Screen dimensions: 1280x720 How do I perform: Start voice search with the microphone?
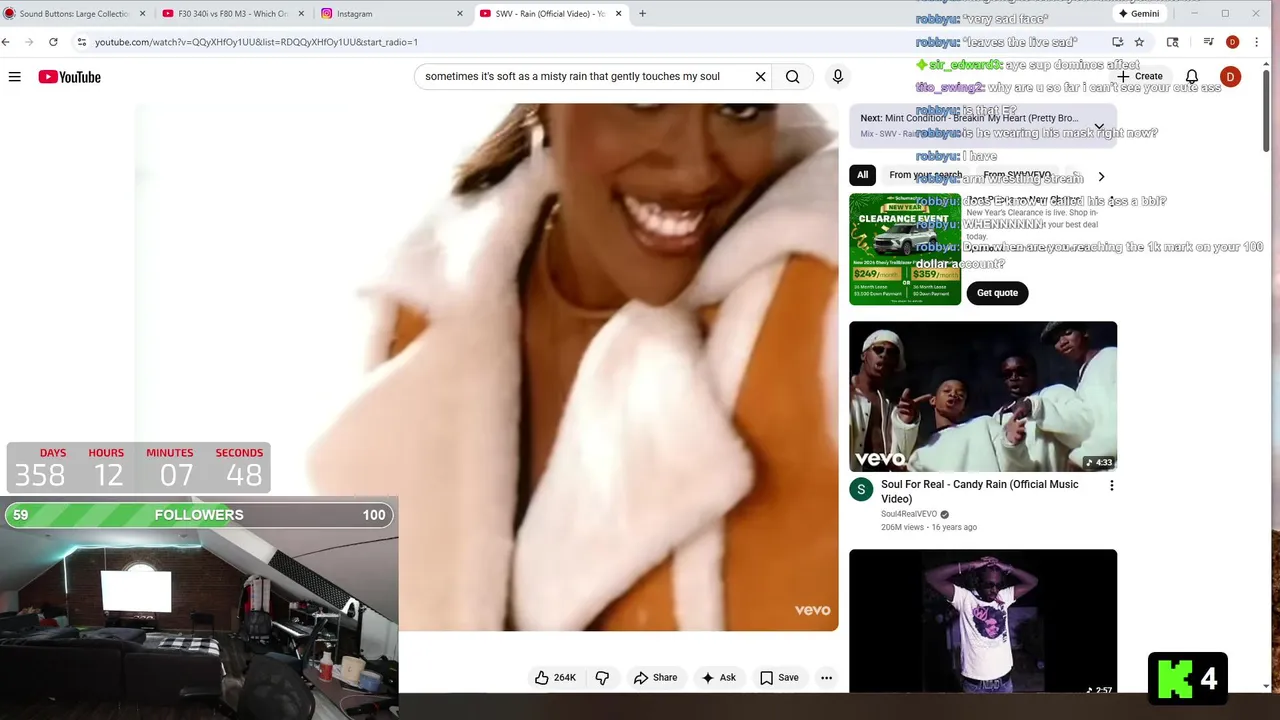click(x=838, y=77)
